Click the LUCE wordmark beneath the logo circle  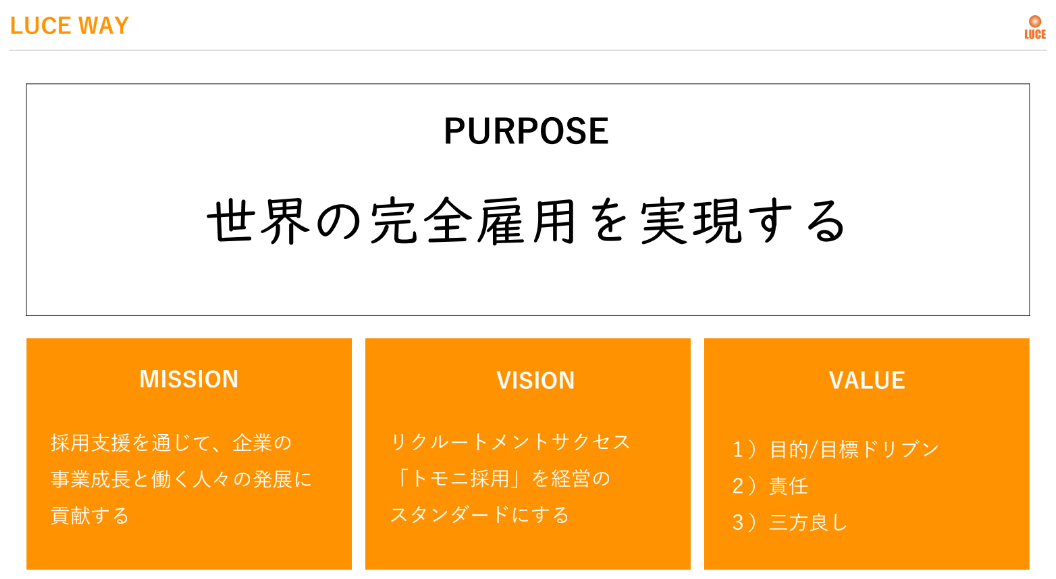1035,35
